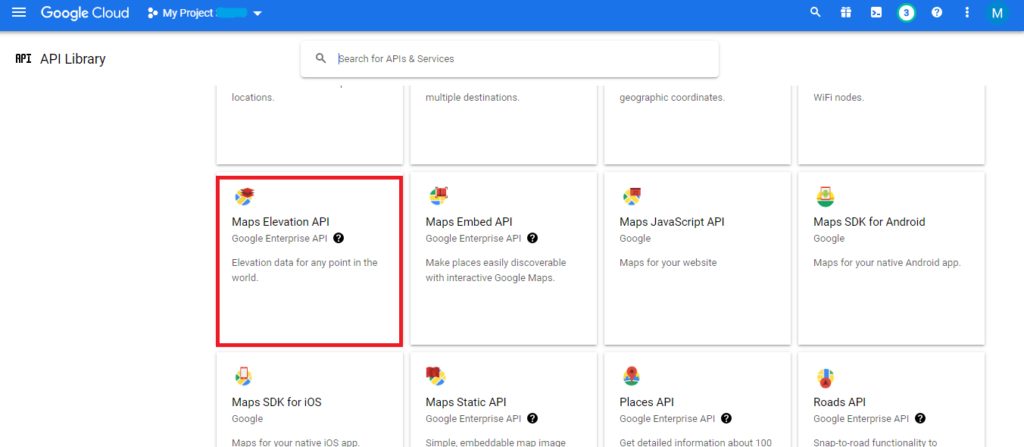This screenshot has width=1024, height=447.
Task: Open the M account avatar
Action: [x=997, y=13]
